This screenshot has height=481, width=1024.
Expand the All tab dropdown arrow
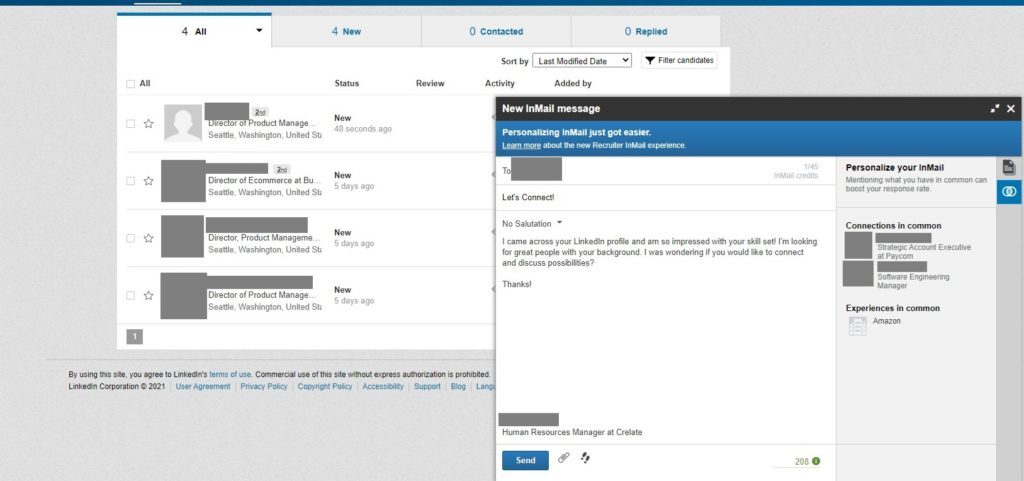(x=259, y=31)
